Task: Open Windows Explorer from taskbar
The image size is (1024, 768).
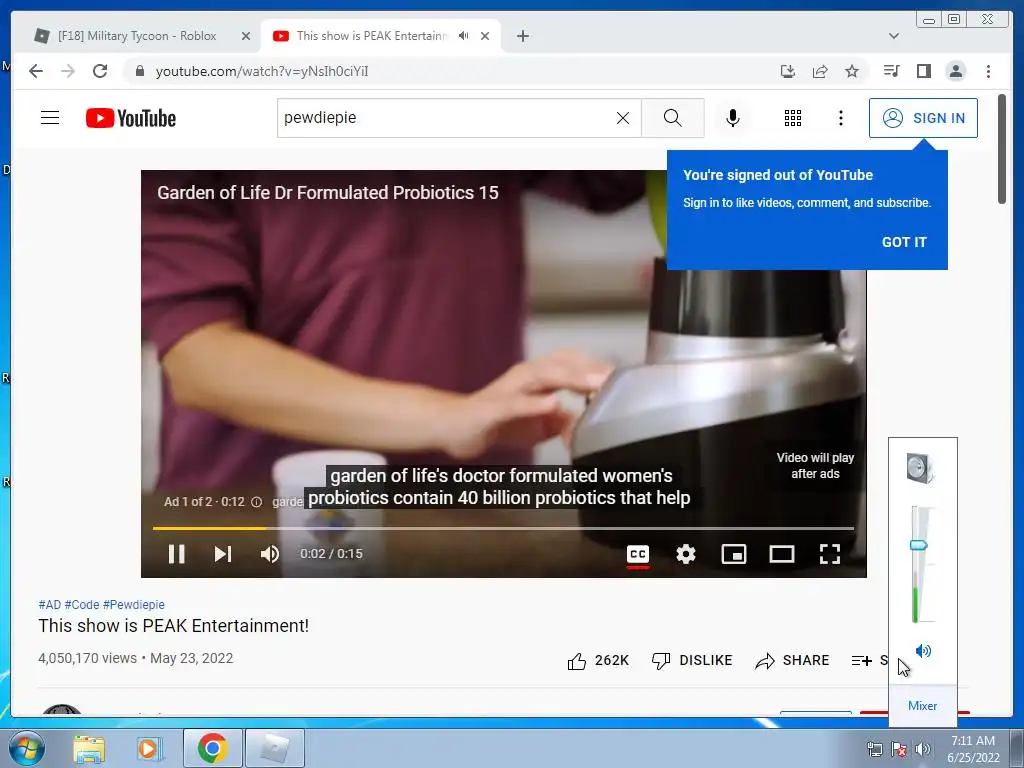Action: [89, 748]
